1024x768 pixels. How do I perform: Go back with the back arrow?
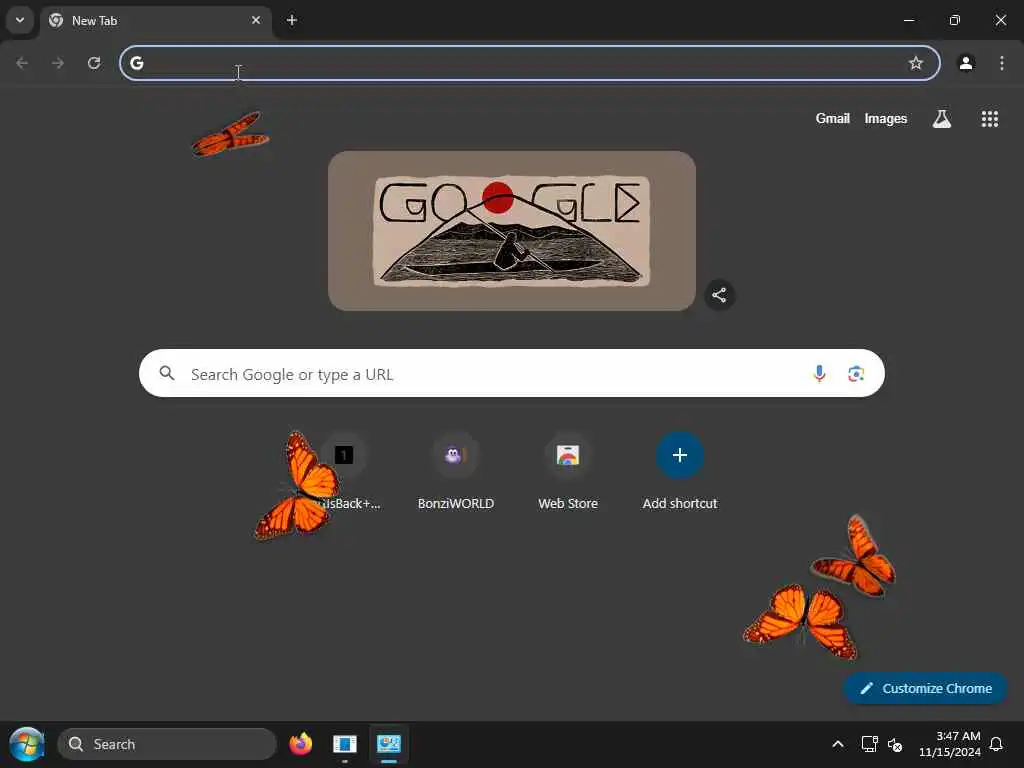(22, 63)
